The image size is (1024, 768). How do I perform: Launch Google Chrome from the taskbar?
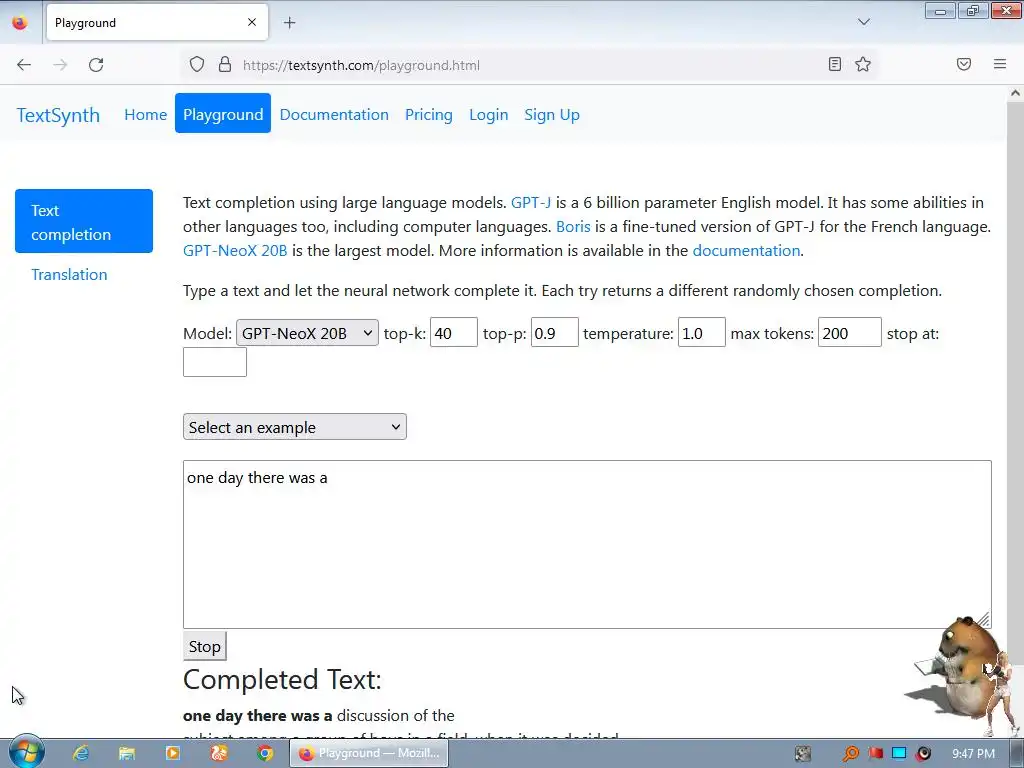click(x=264, y=753)
